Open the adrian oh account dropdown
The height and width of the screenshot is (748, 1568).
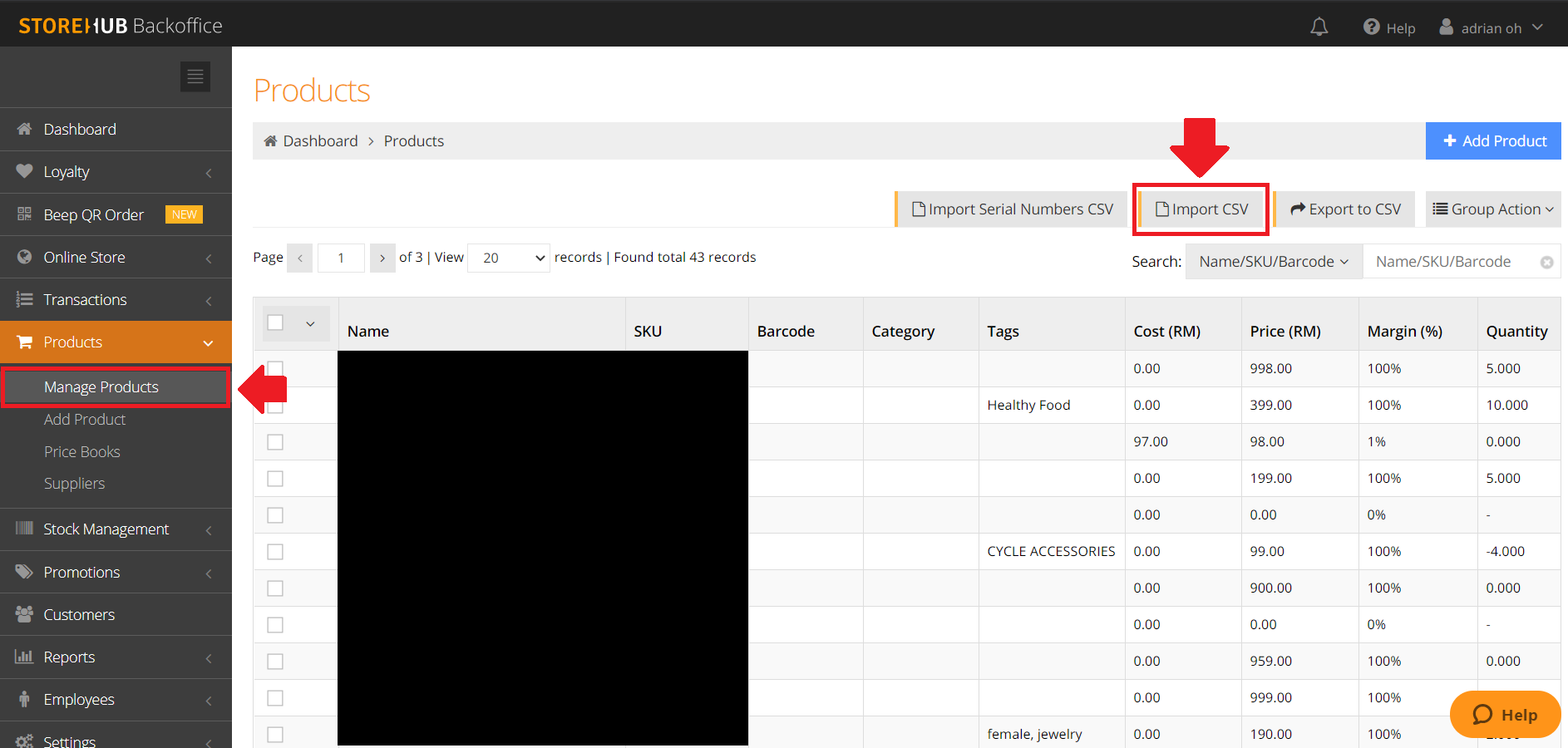click(1492, 27)
